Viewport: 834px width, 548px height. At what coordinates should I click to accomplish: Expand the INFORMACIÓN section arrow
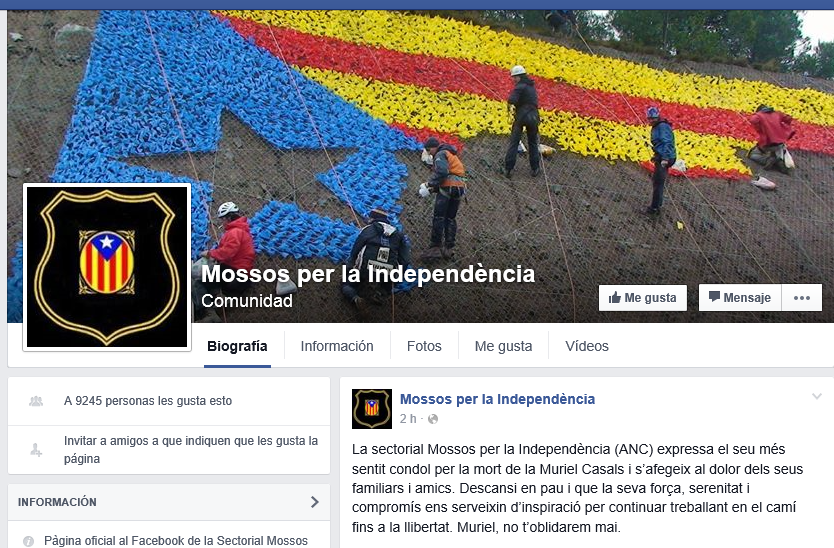314,502
